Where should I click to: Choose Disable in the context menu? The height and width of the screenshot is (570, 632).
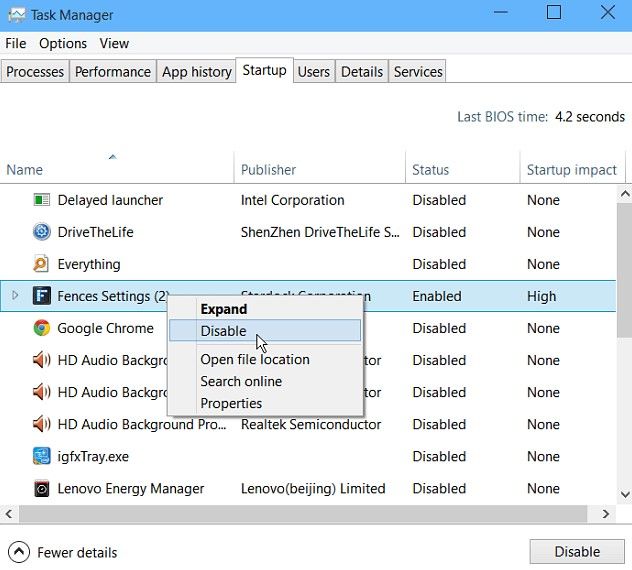(x=265, y=331)
